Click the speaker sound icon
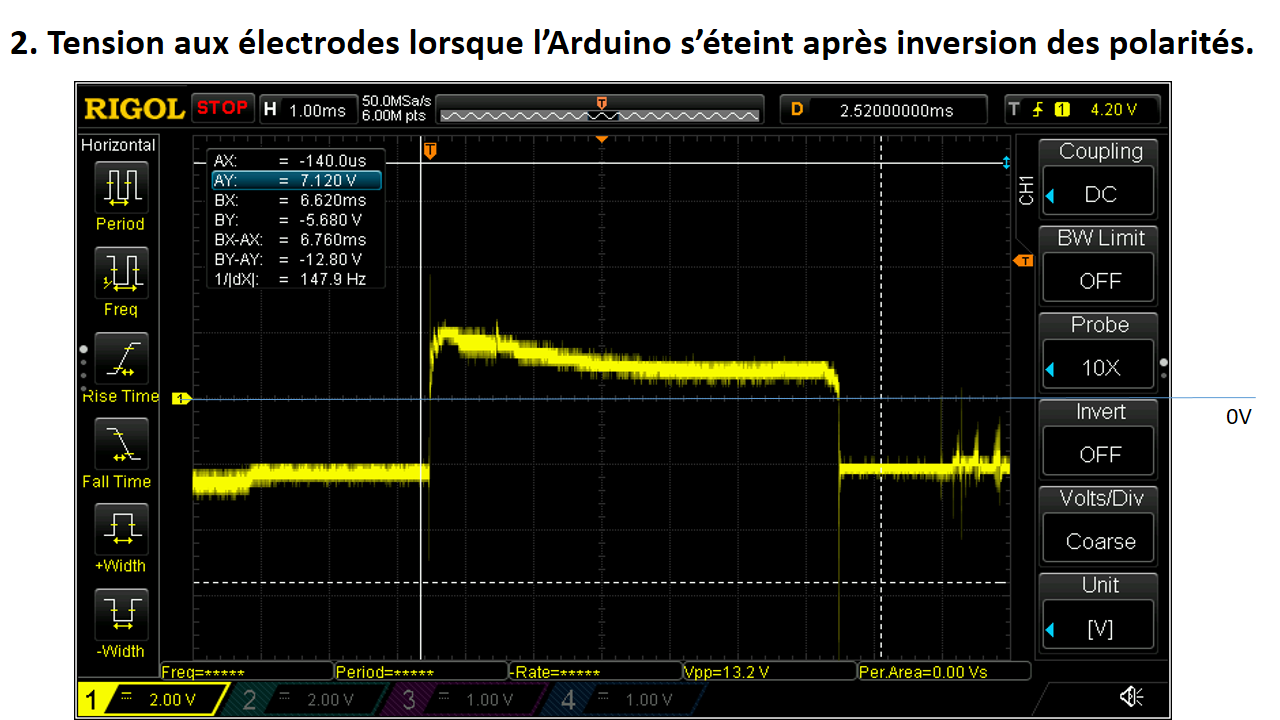1280x720 pixels. [x=1131, y=697]
